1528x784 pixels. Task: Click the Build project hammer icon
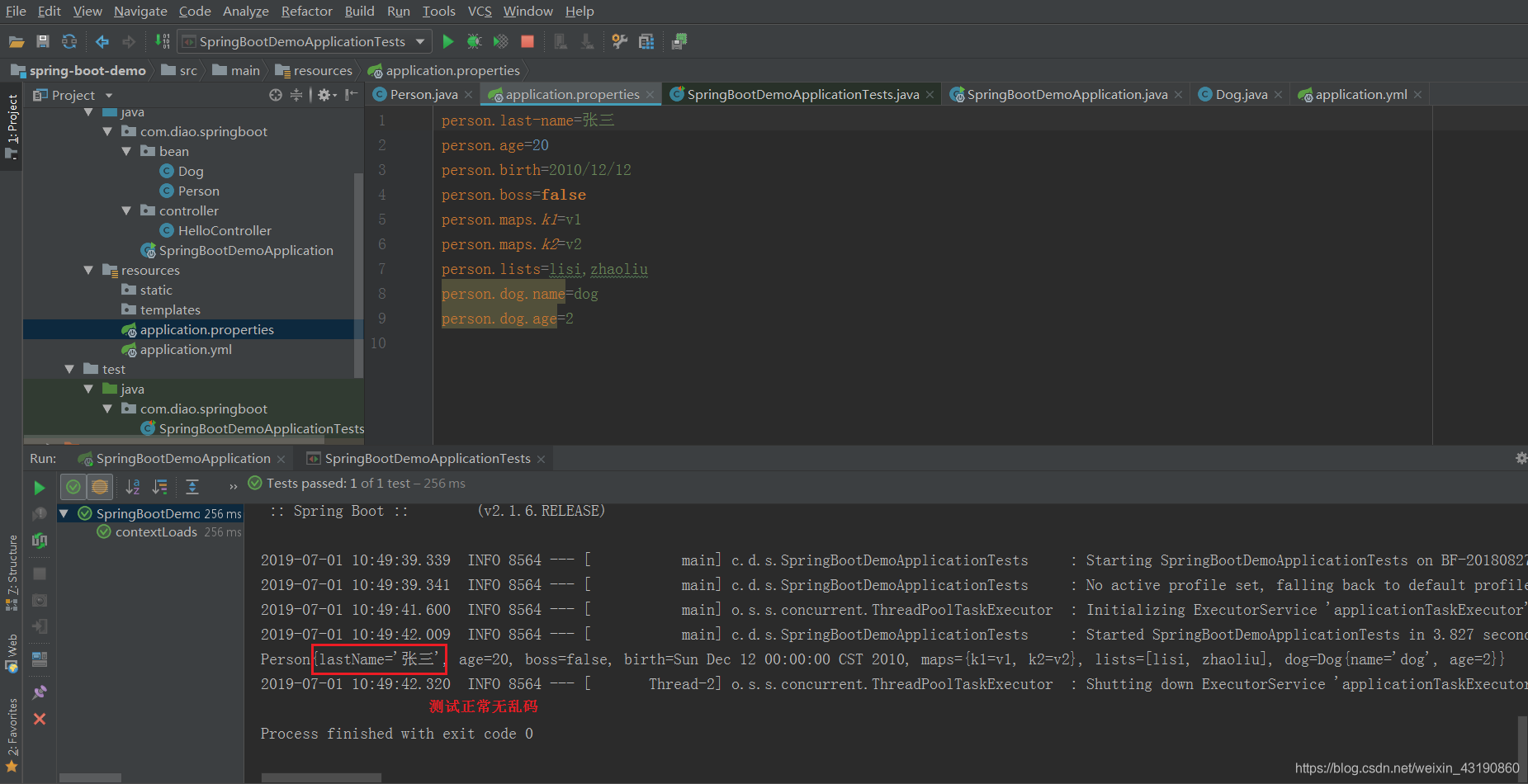click(163, 41)
